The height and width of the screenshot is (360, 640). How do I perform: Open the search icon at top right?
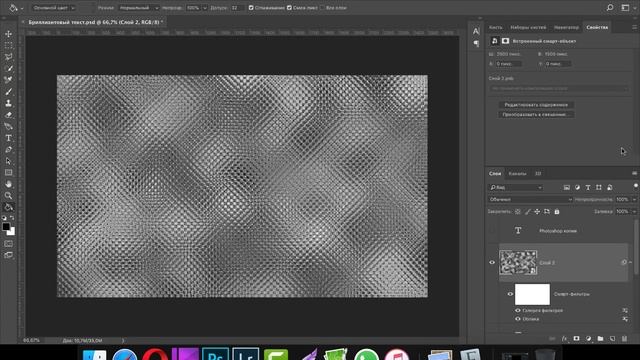610,8
